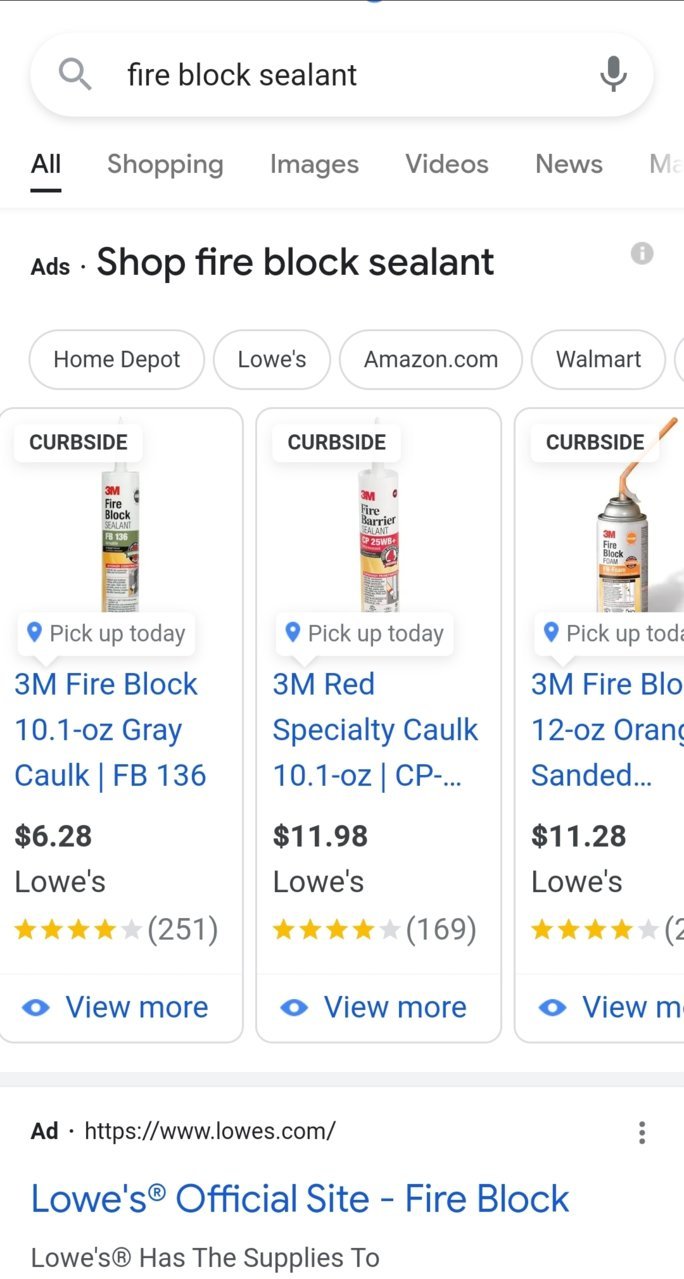Image resolution: width=684 pixels, height=1279 pixels.
Task: Click eye icon under 3M Red Specialty Caulk
Action: [294, 1007]
